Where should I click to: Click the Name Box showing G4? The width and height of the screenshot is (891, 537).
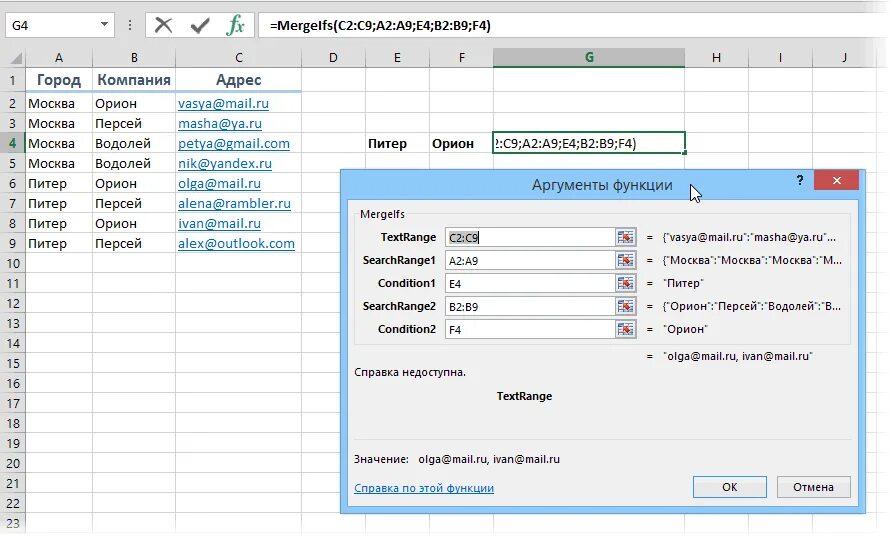(52, 25)
